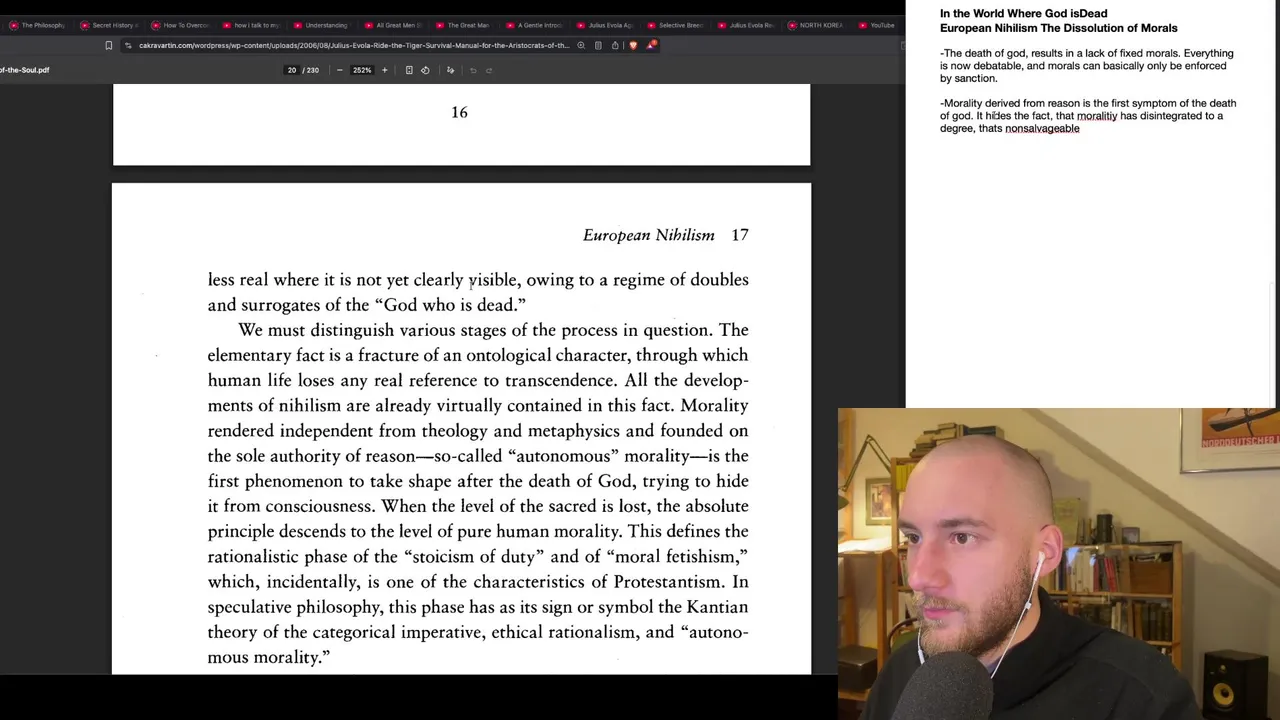Click the "European Nihilism" page header in PDF
The height and width of the screenshot is (720, 1280).
point(649,235)
